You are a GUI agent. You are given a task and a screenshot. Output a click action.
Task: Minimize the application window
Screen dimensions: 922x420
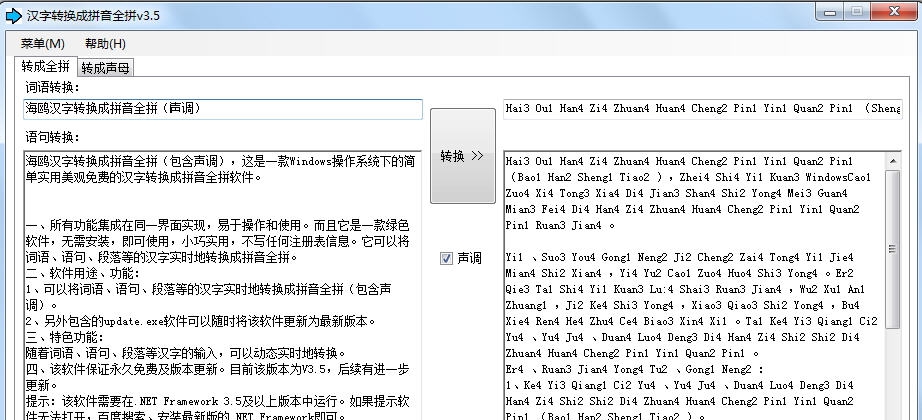tap(830, 12)
